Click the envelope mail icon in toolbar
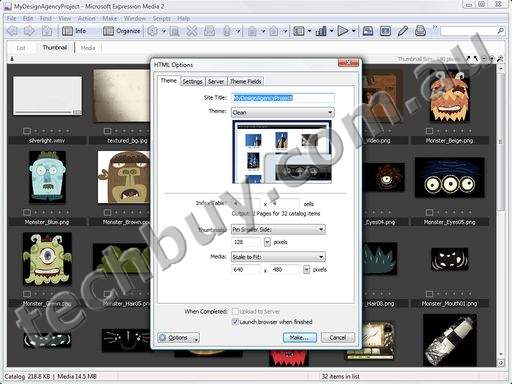512x384 pixels. click(x=209, y=31)
